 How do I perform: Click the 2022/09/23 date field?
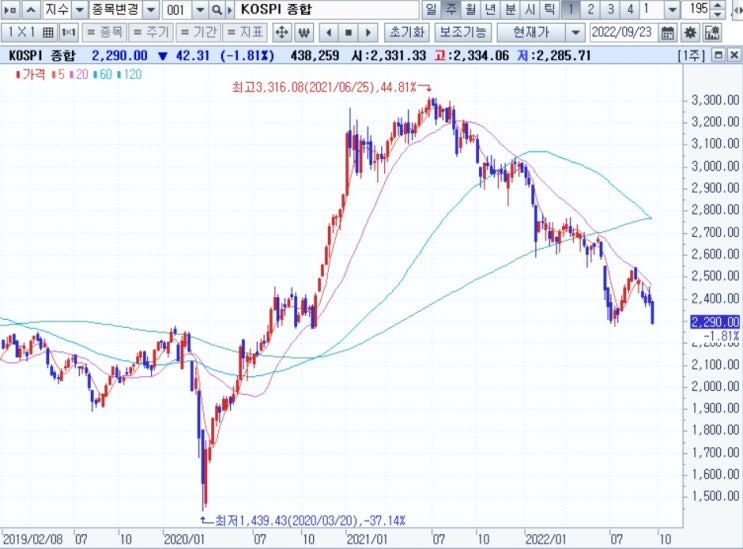(x=622, y=32)
